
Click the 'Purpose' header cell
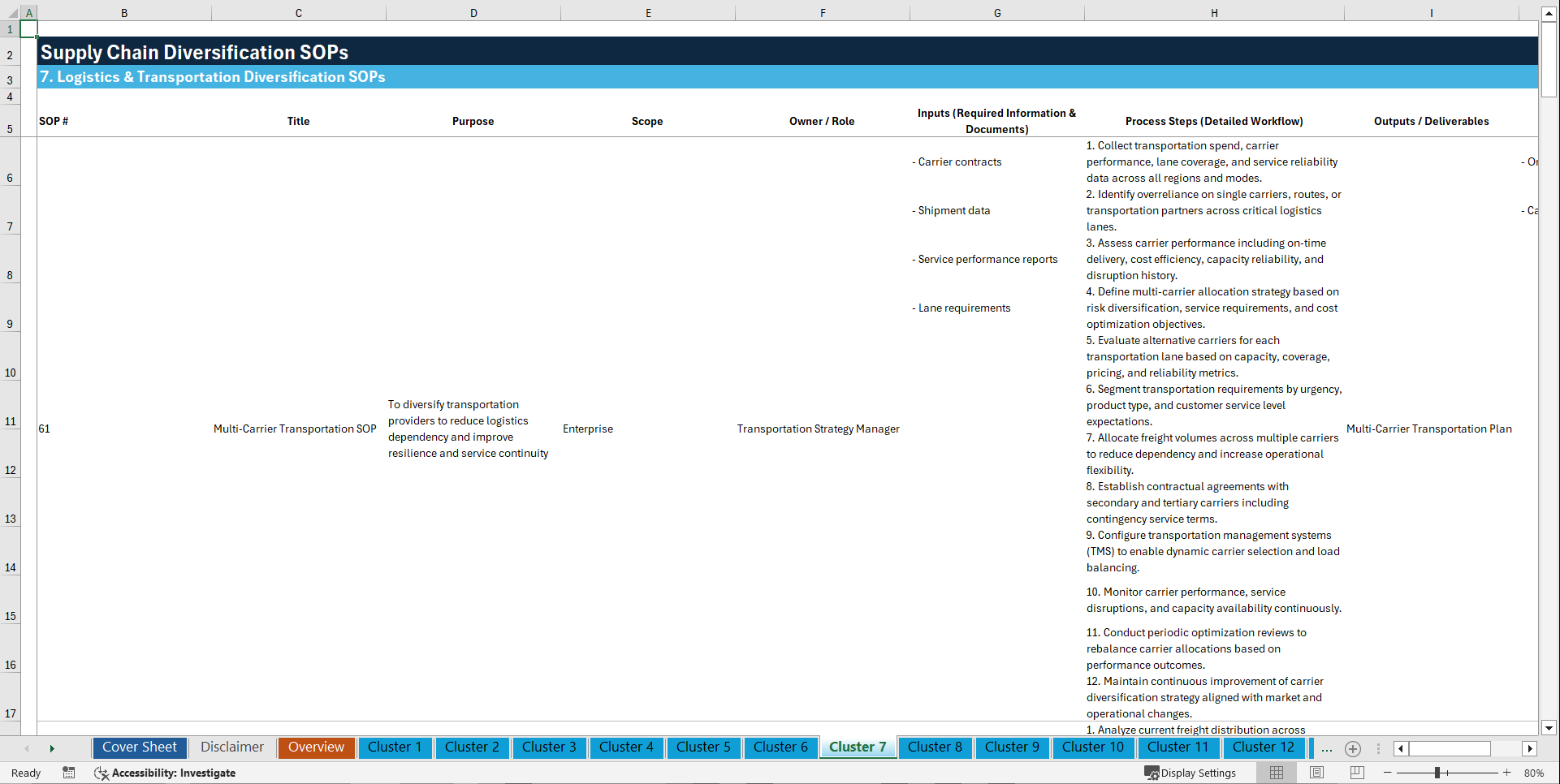tap(473, 121)
